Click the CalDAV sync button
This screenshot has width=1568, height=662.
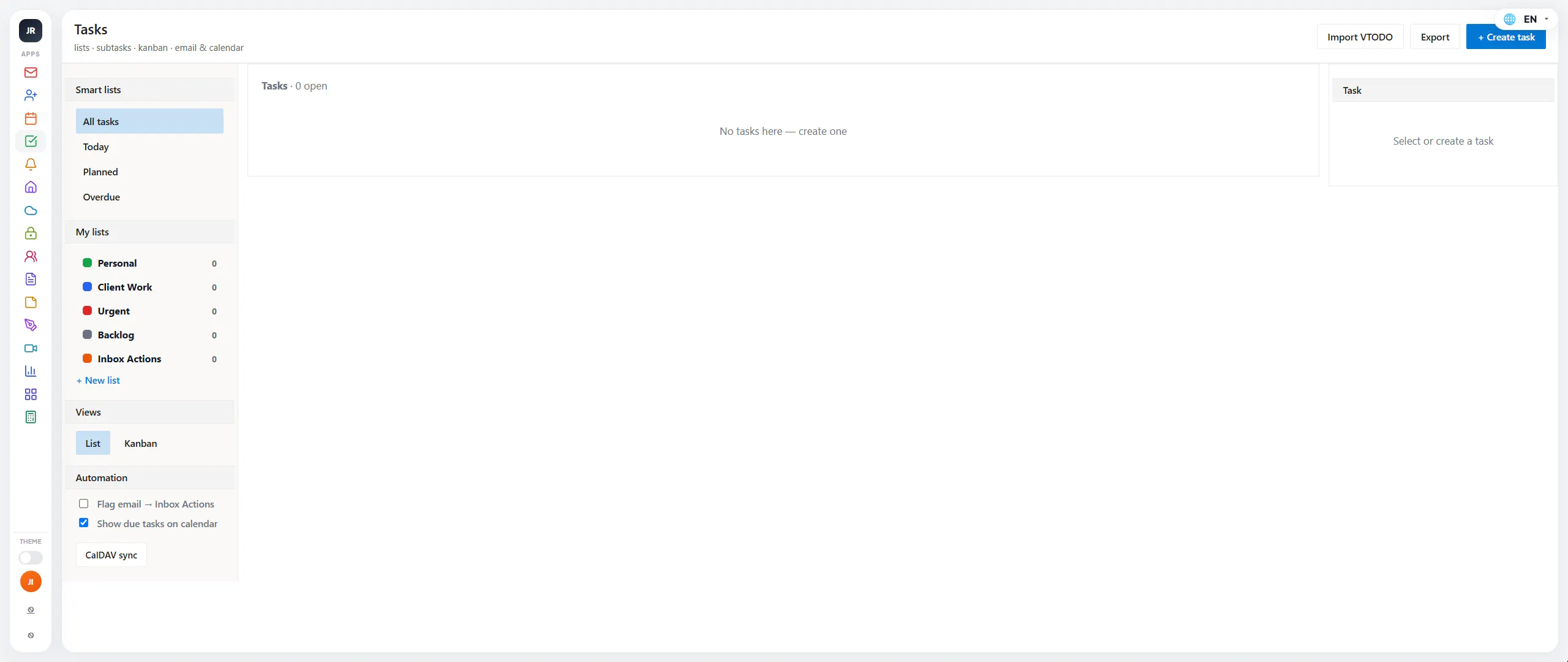pyautogui.click(x=111, y=555)
